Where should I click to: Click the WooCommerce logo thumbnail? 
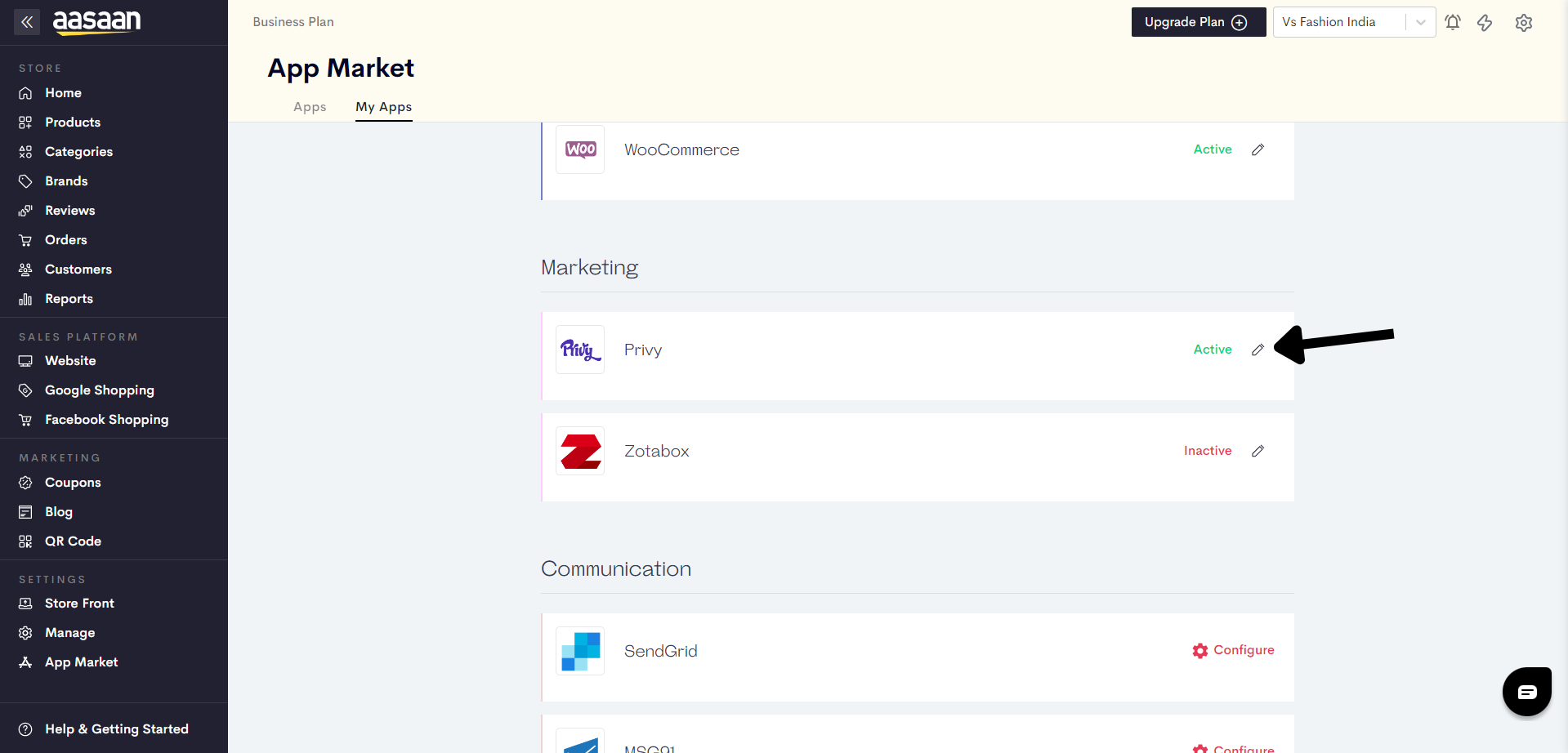click(580, 149)
